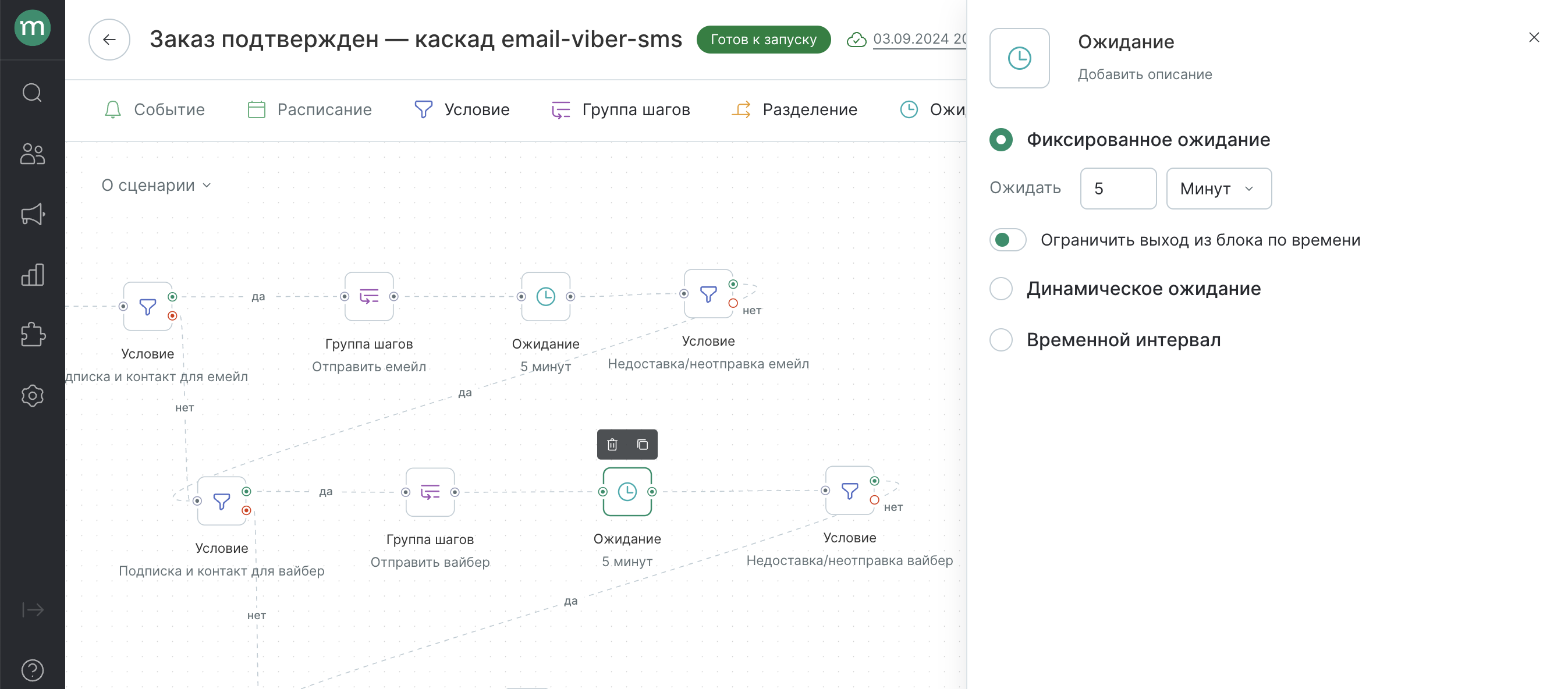
Task: Click the clock icon in the wait panel header
Action: coord(1020,58)
